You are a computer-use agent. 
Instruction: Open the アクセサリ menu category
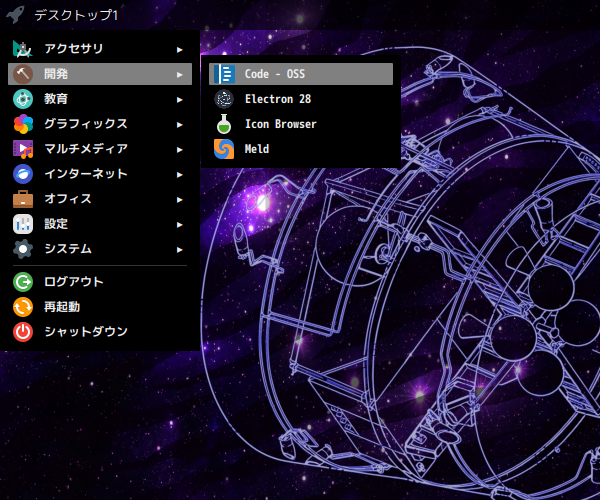(100, 49)
